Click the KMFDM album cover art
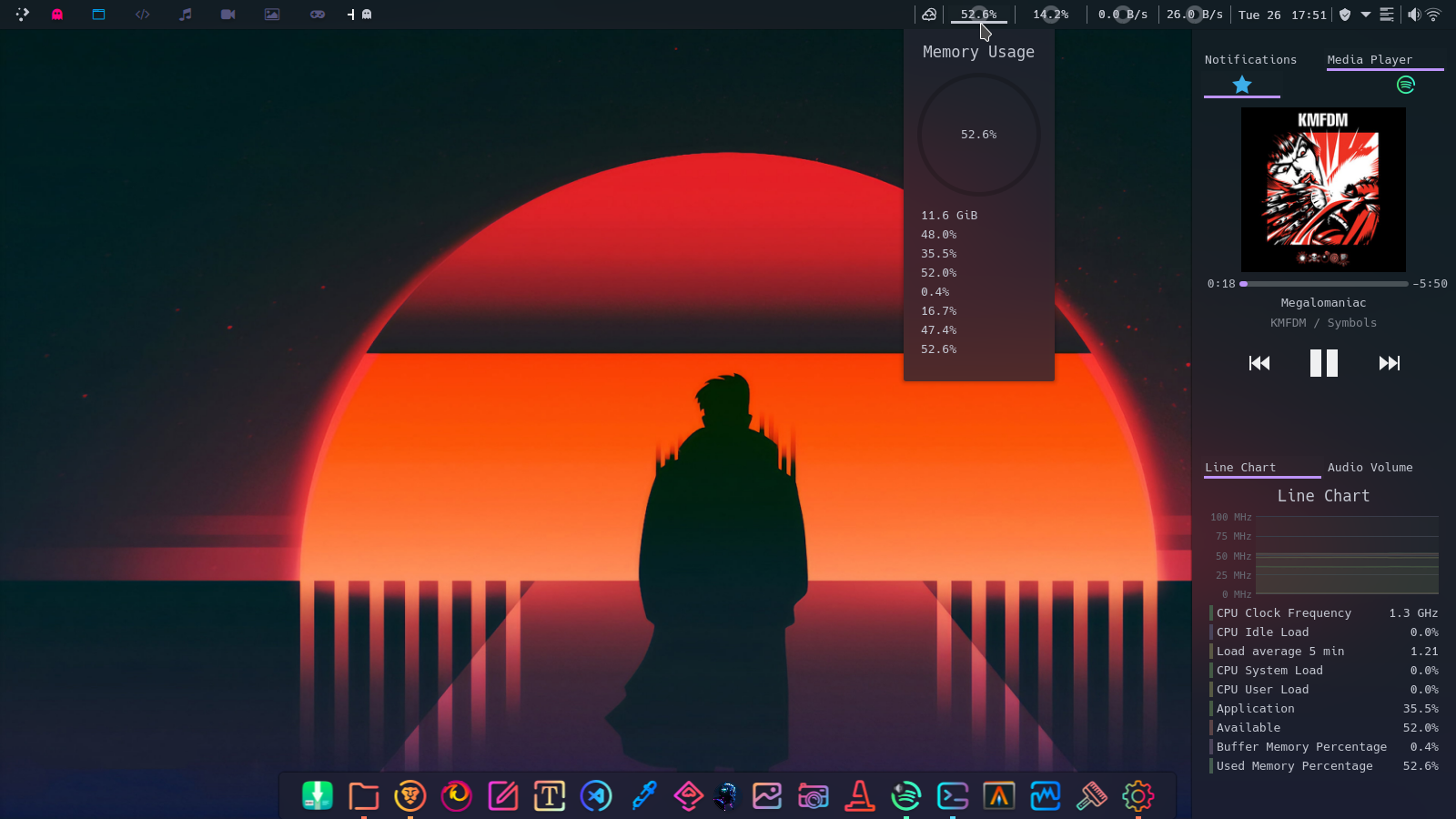The width and height of the screenshot is (1456, 819). (1323, 189)
